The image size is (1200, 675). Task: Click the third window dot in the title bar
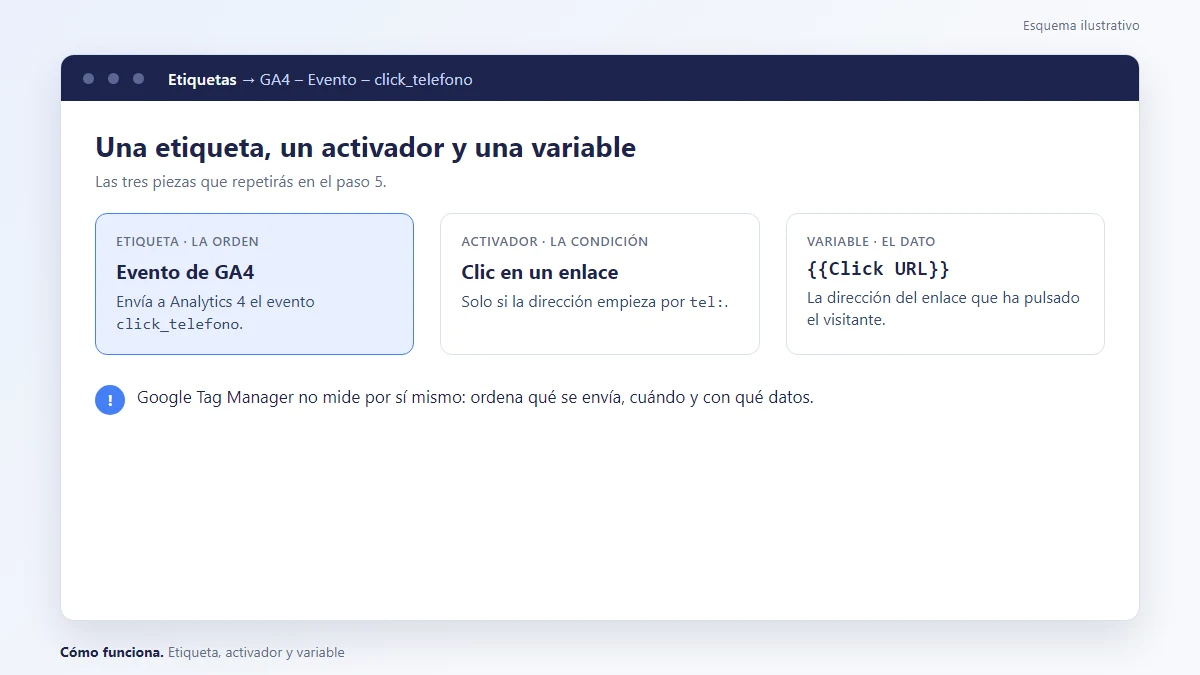[x=138, y=78]
